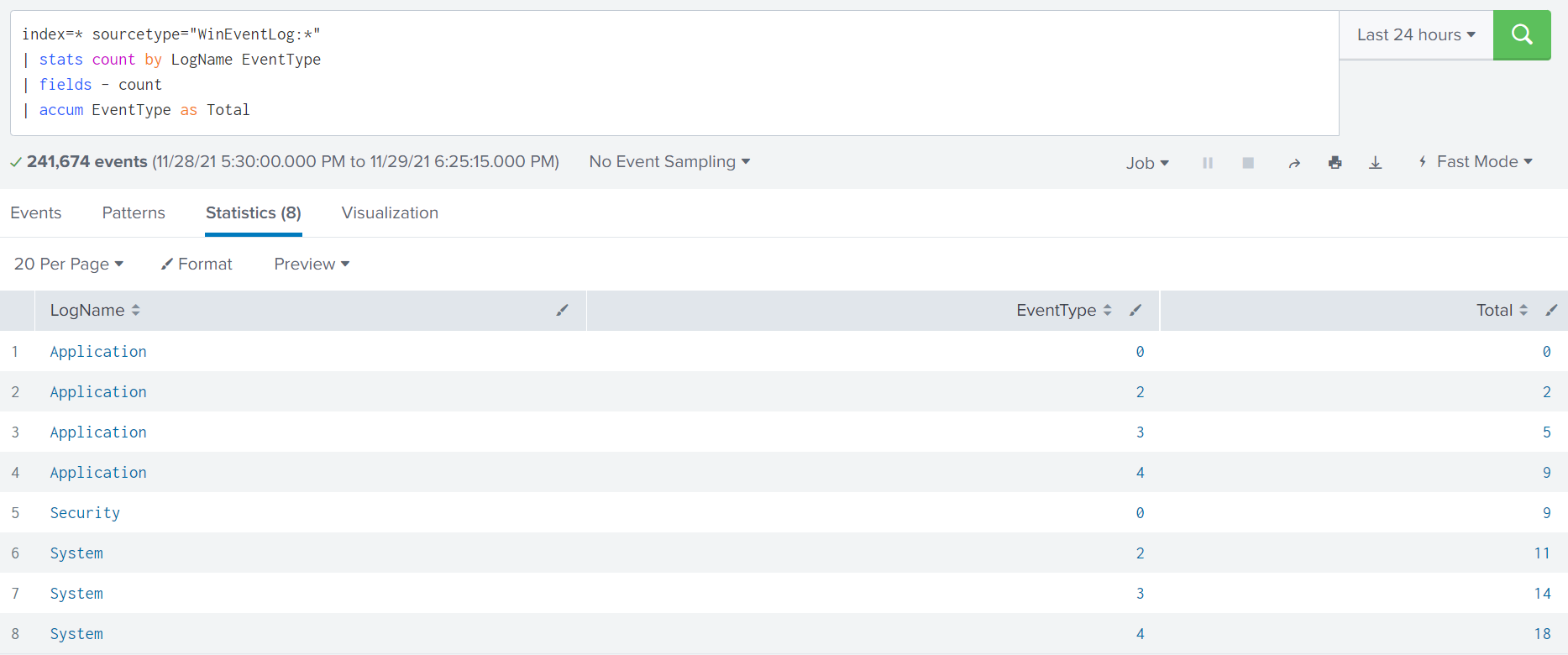The image size is (1568, 655).
Task: Expand the No Event Sampling dropdown
Action: (669, 162)
